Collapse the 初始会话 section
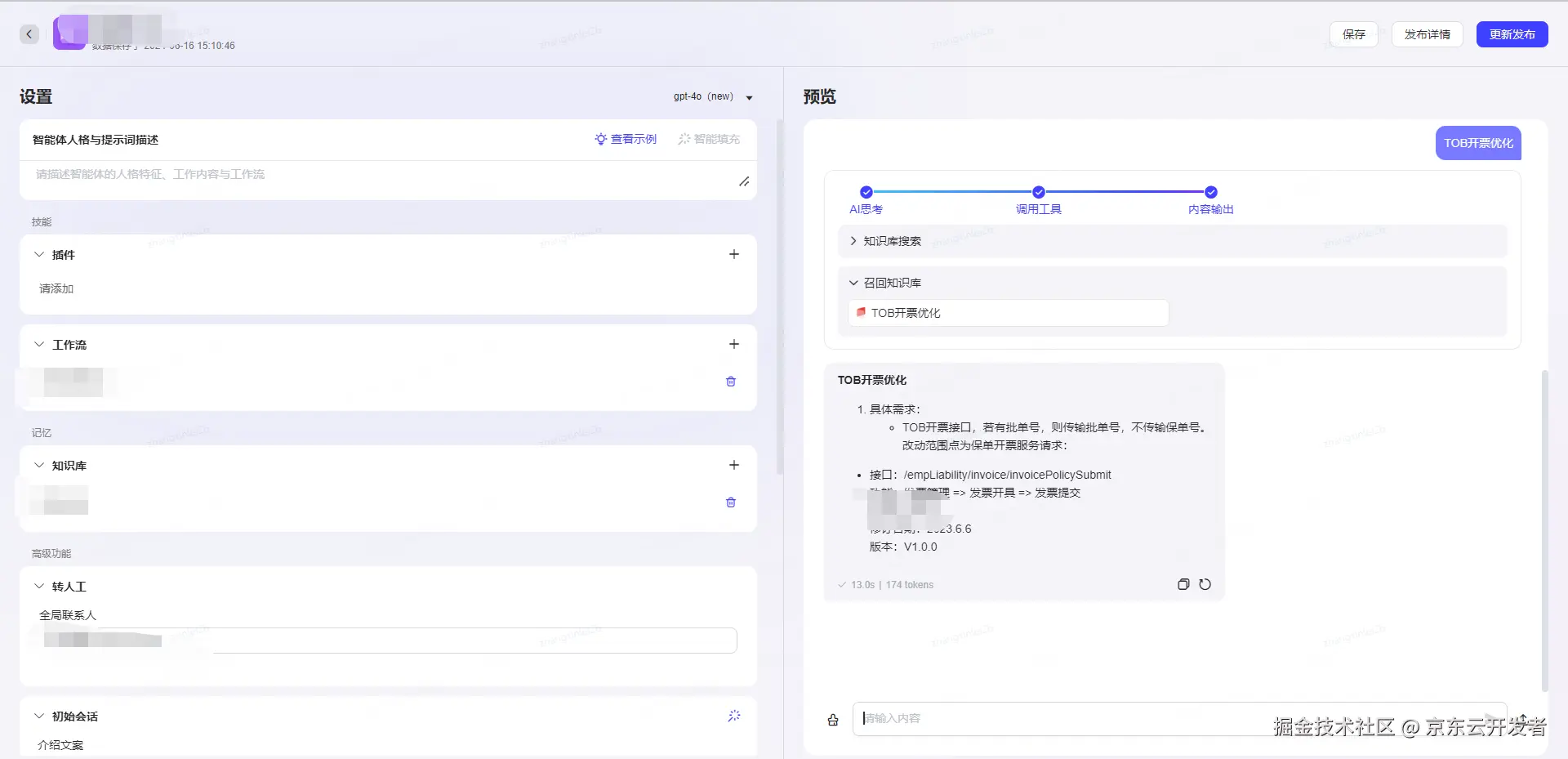Screen dimensions: 1568x759 [39, 717]
